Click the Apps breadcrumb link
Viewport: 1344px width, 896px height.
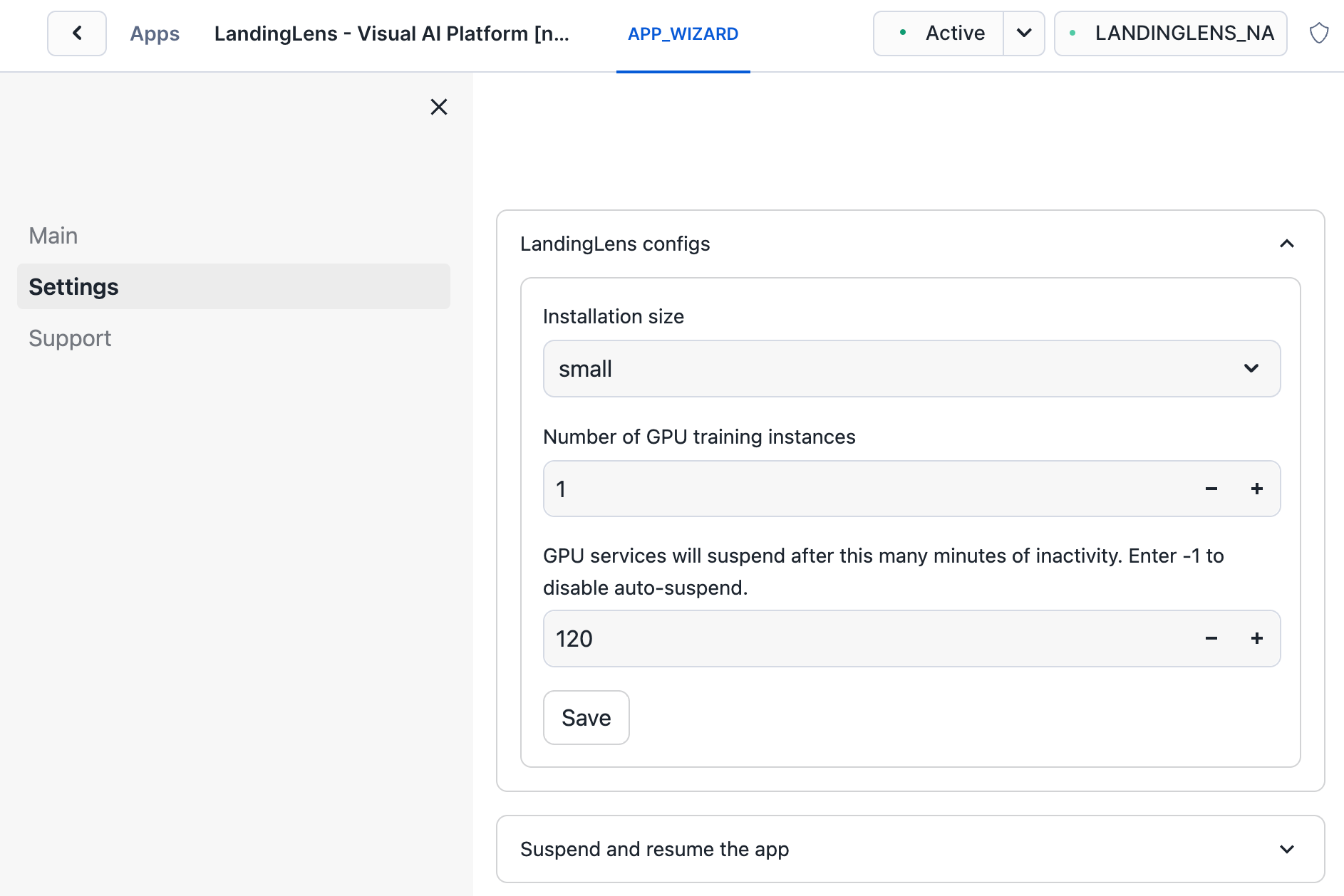[x=155, y=33]
